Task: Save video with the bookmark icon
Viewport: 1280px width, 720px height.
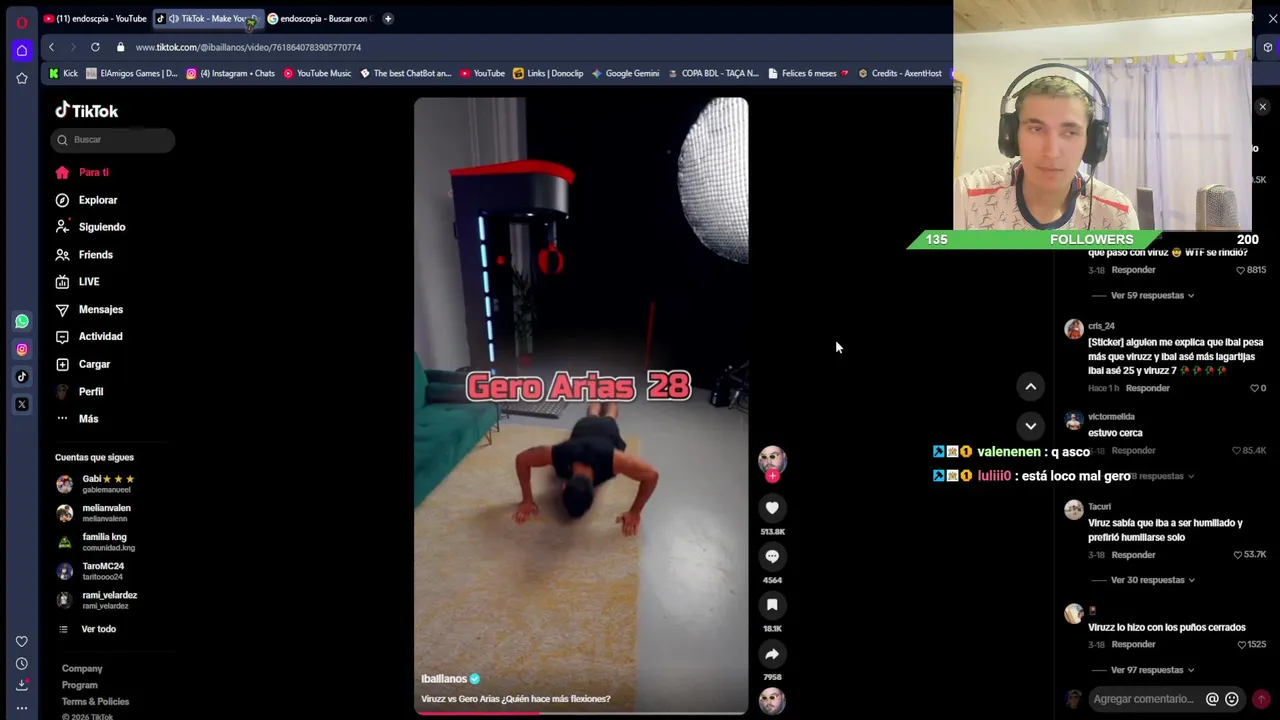Action: point(772,605)
